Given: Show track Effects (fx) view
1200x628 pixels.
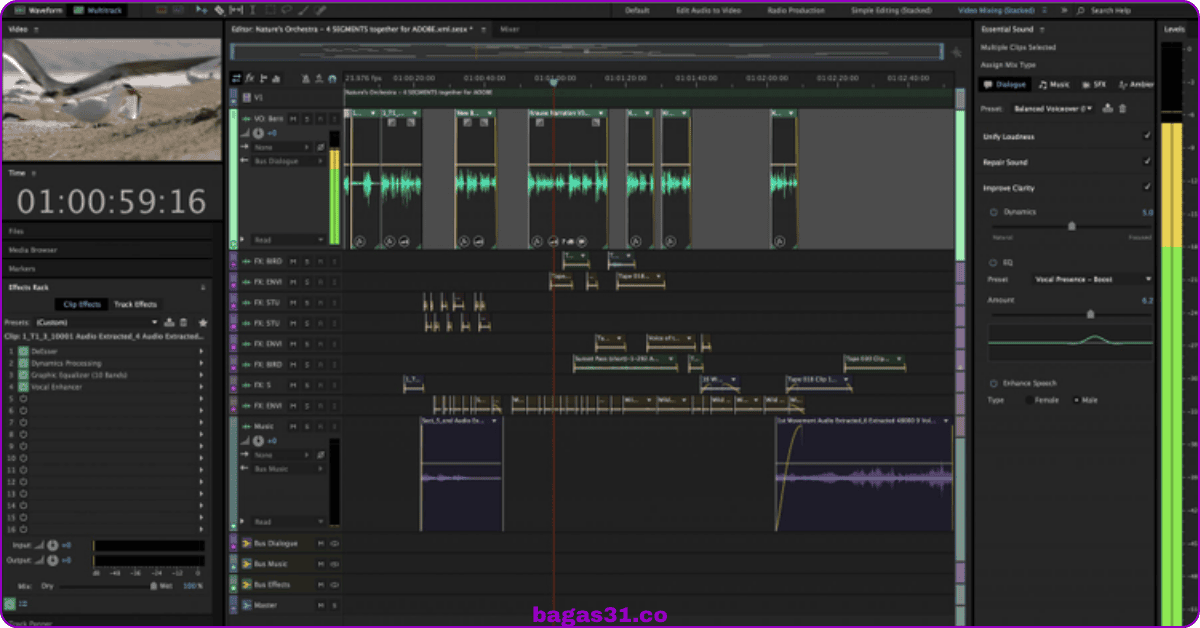Looking at the screenshot, I should click(x=250, y=78).
